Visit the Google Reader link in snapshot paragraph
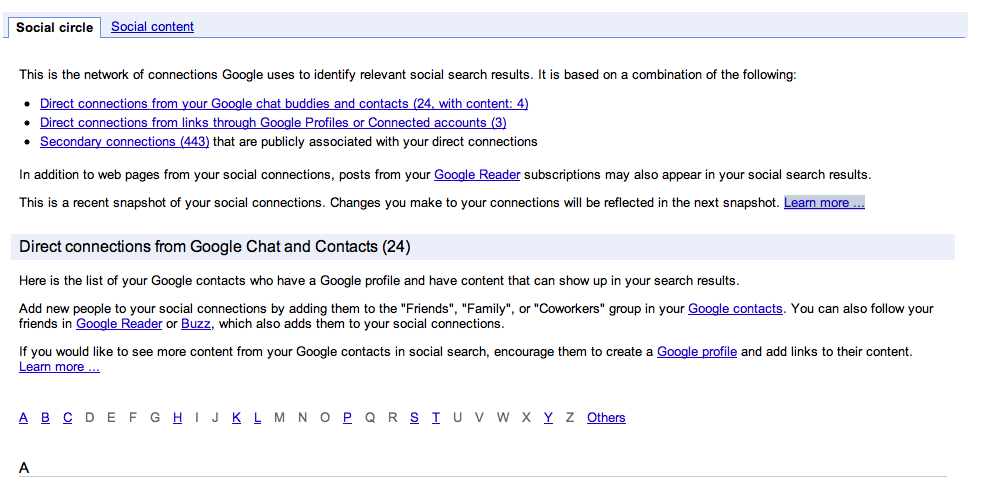This screenshot has width=981, height=485. 477,175
